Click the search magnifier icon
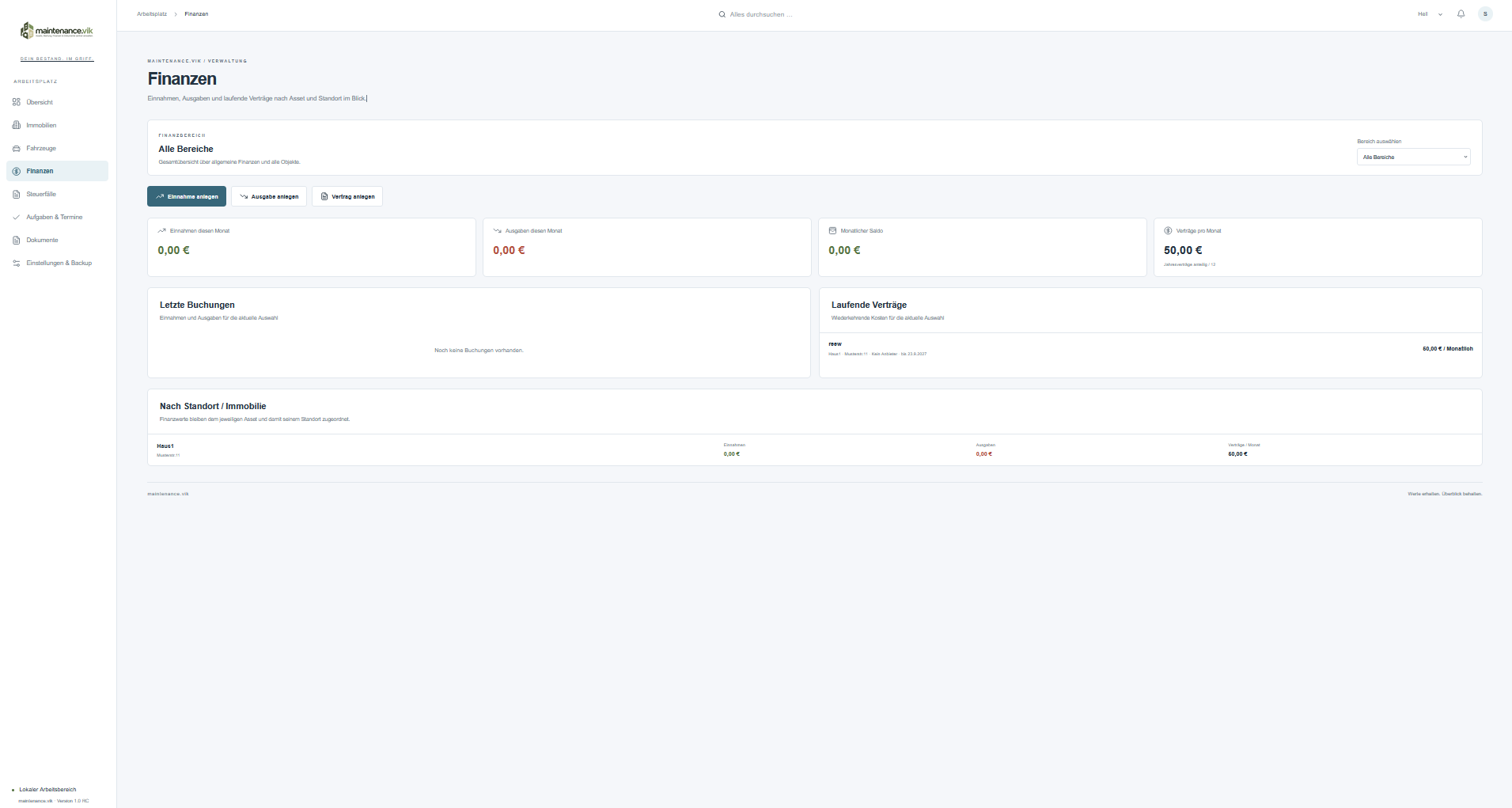 tap(722, 14)
